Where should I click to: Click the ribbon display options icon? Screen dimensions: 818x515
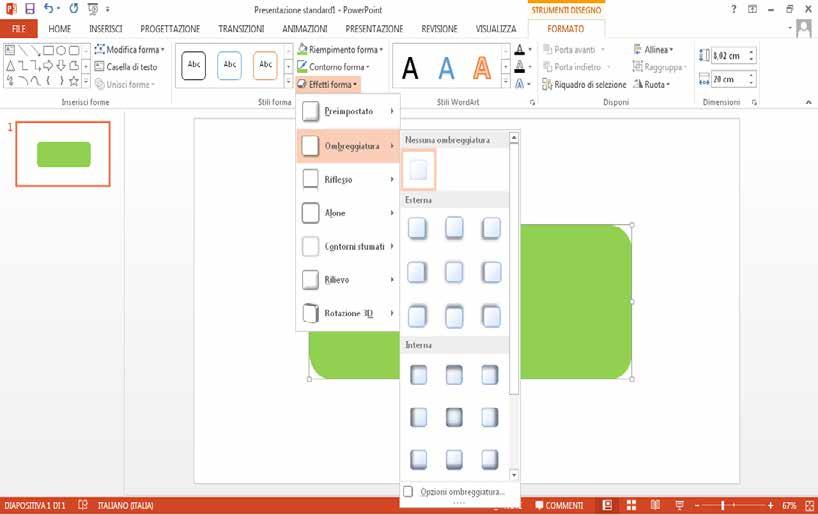[752, 9]
